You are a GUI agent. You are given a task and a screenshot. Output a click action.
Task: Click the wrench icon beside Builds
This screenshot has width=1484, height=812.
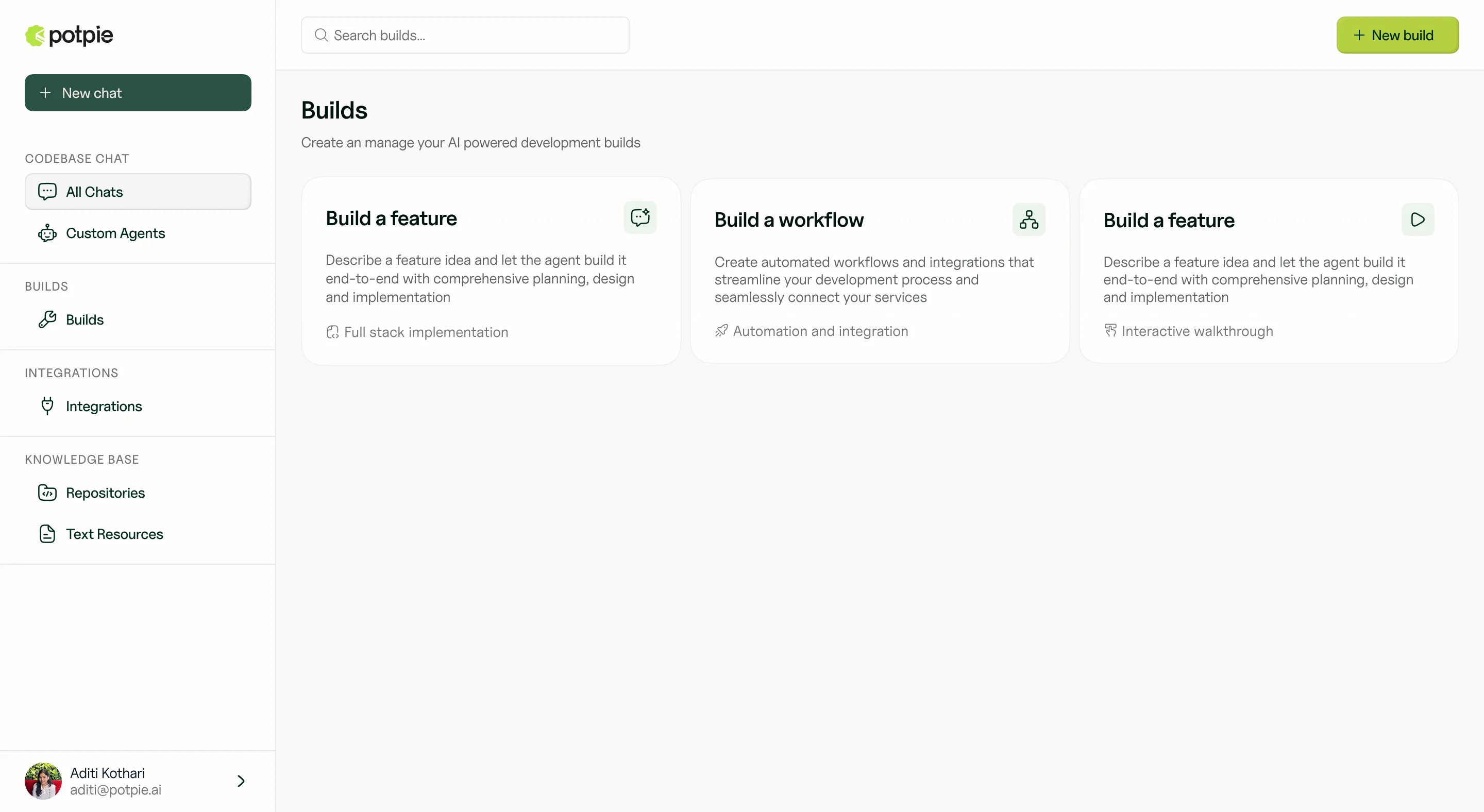47,319
